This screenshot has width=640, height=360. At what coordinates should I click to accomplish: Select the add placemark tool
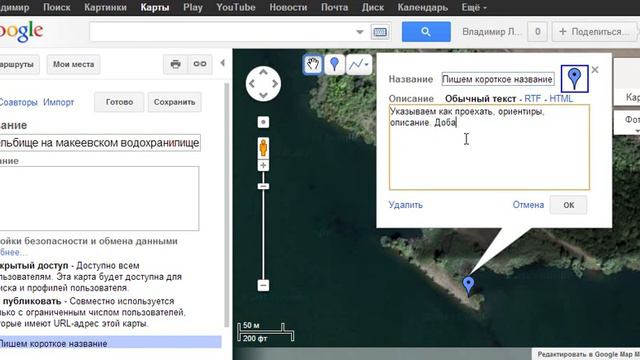(334, 64)
